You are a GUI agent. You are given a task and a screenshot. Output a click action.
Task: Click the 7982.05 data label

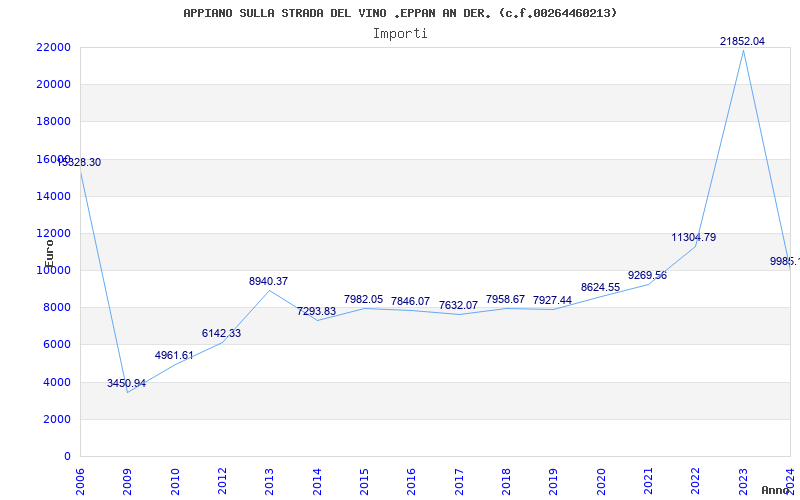[363, 299]
